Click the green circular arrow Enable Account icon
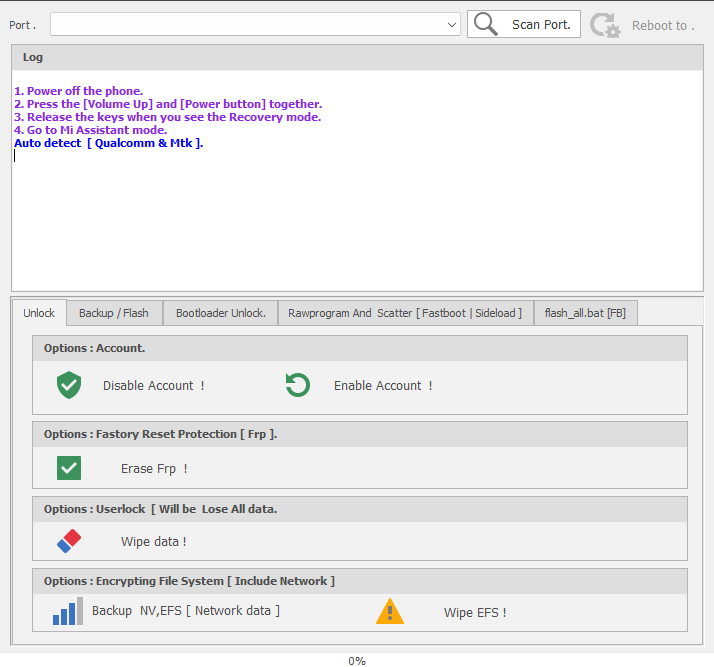Screen dimensions: 714x667 pyautogui.click(x=298, y=385)
